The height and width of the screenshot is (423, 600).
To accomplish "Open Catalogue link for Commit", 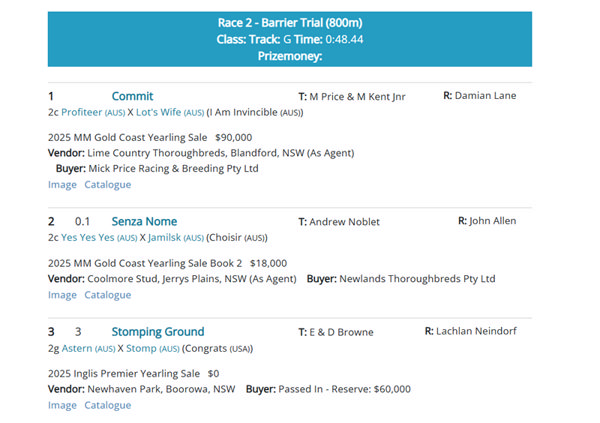I will [x=107, y=184].
